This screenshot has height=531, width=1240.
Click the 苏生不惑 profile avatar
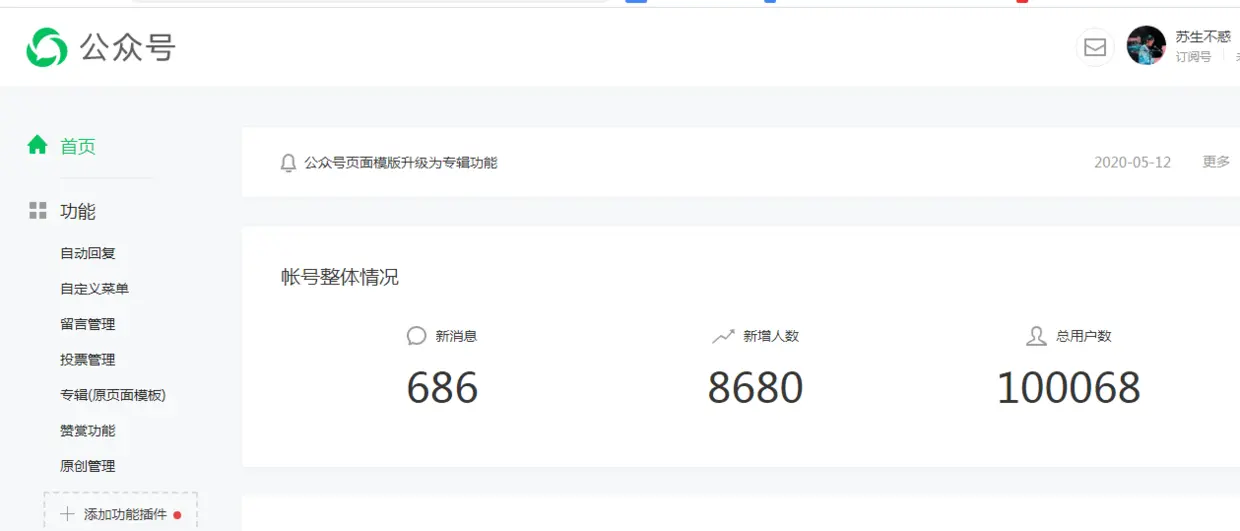1146,46
